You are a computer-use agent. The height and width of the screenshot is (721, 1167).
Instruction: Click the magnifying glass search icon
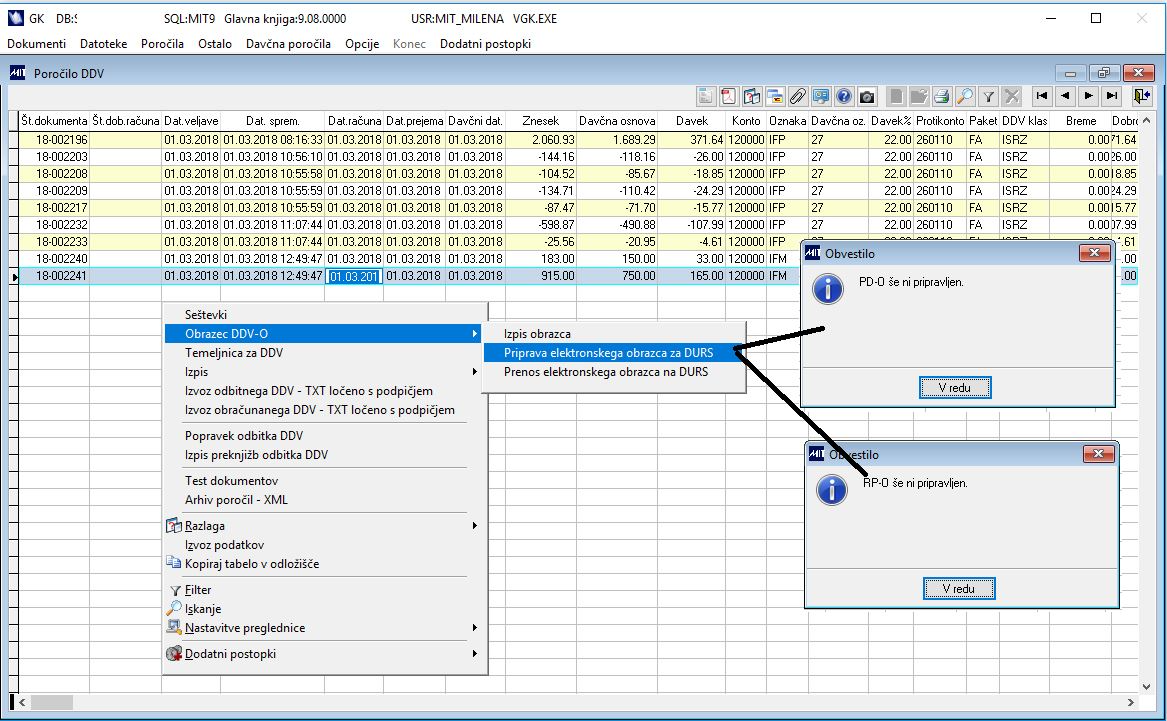(x=964, y=96)
